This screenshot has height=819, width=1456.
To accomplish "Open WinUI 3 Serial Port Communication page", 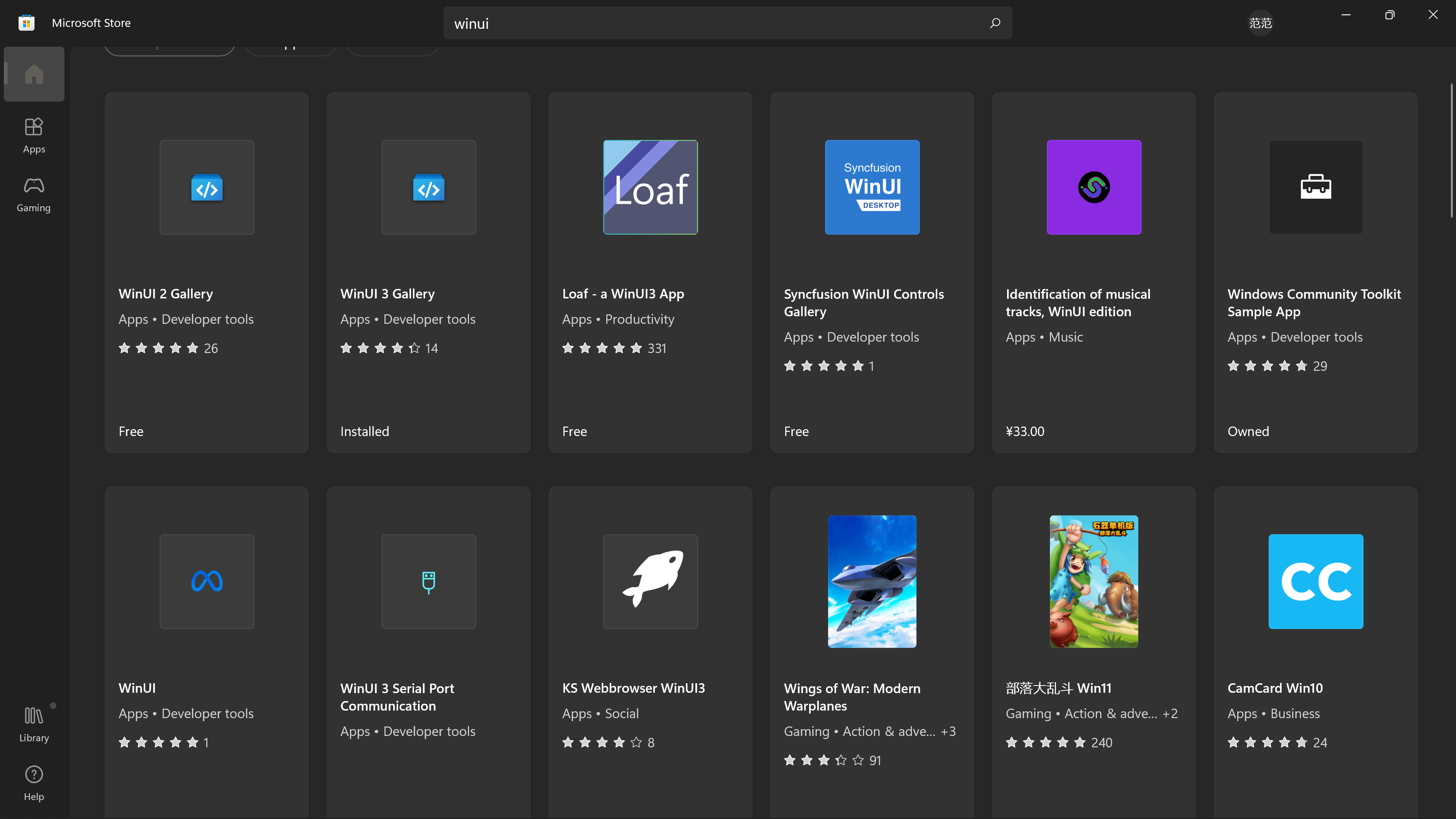I will (428, 650).
